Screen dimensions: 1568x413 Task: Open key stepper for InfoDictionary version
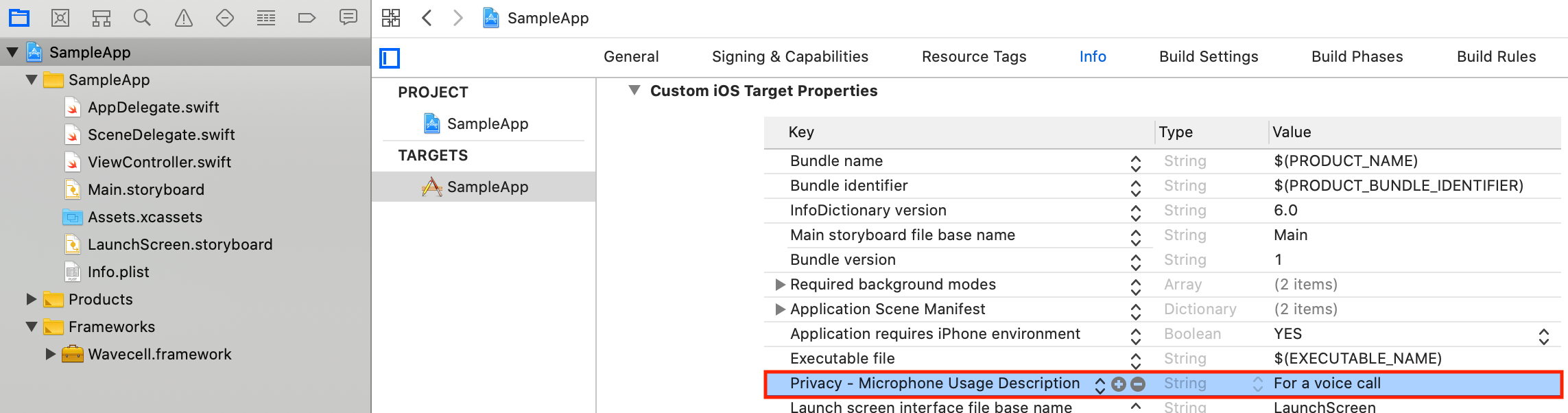(1136, 212)
